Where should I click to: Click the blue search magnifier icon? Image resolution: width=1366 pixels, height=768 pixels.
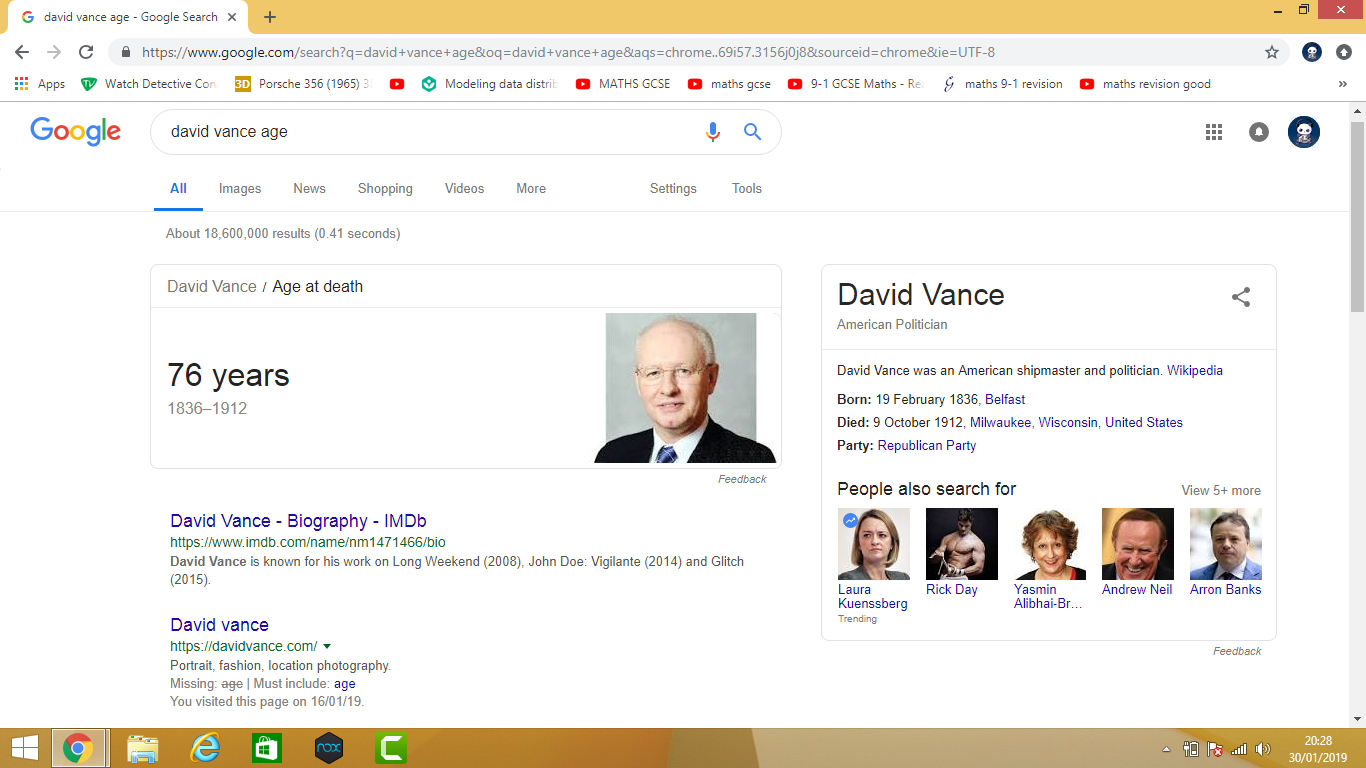click(753, 132)
